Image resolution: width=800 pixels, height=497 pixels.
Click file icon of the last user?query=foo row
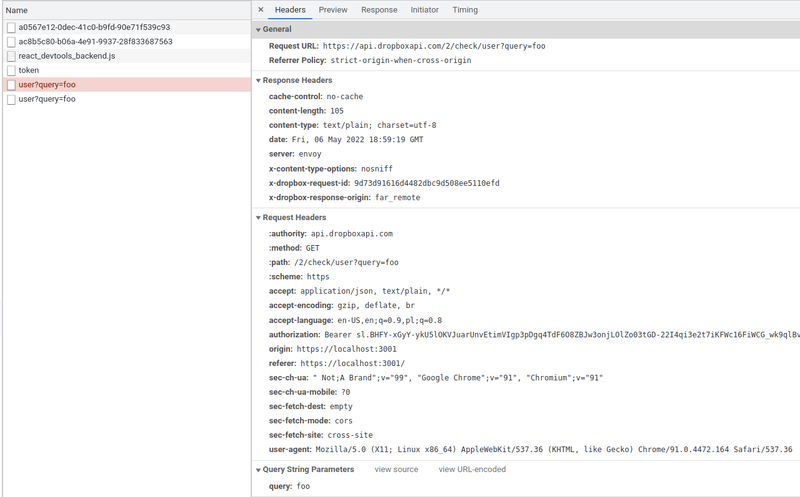pos(11,100)
